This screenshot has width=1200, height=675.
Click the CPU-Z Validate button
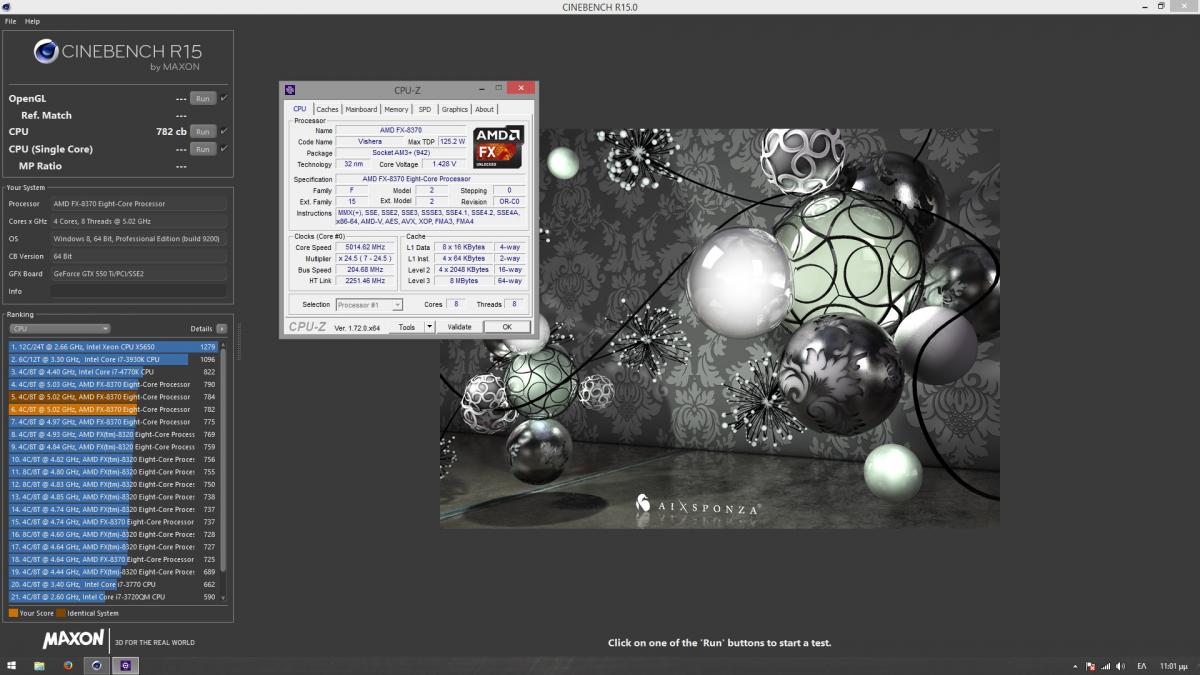click(x=459, y=327)
